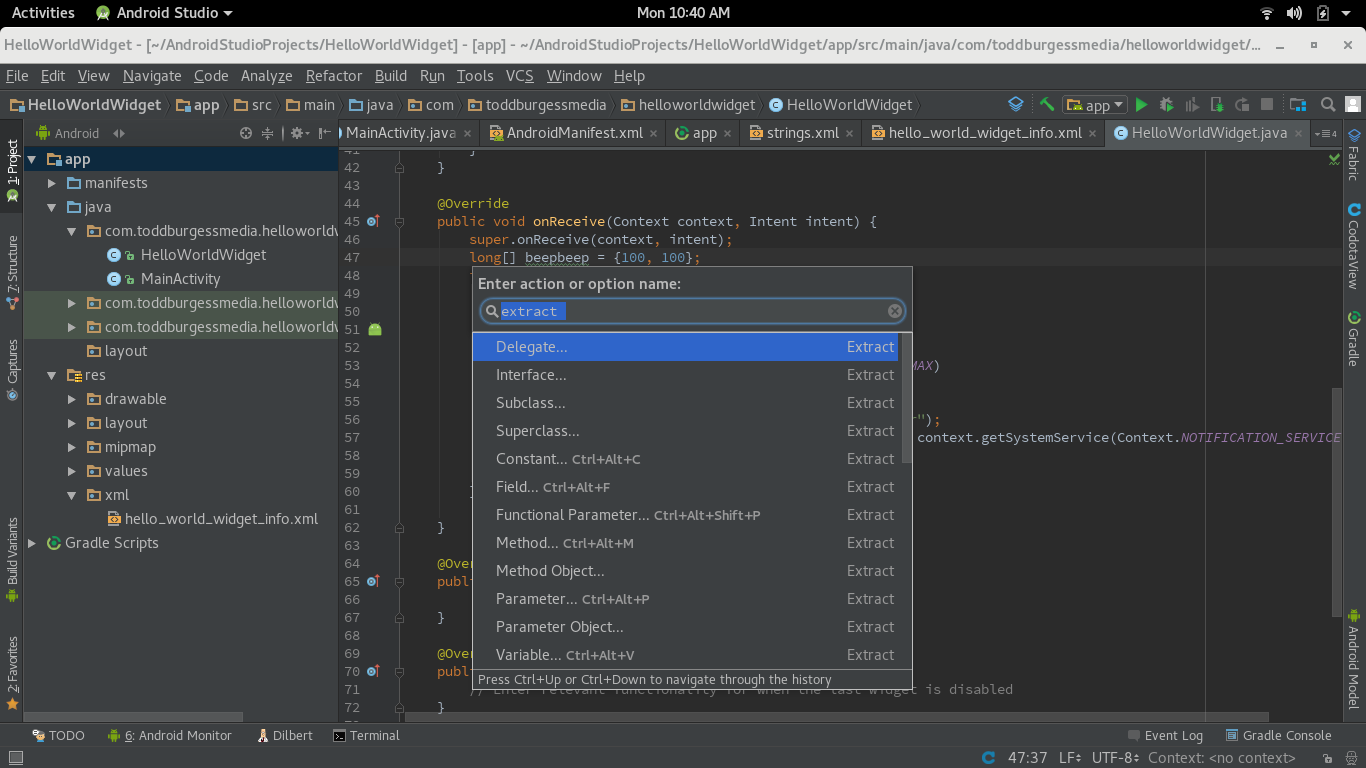Clear the extract search field with X

pos(895,311)
